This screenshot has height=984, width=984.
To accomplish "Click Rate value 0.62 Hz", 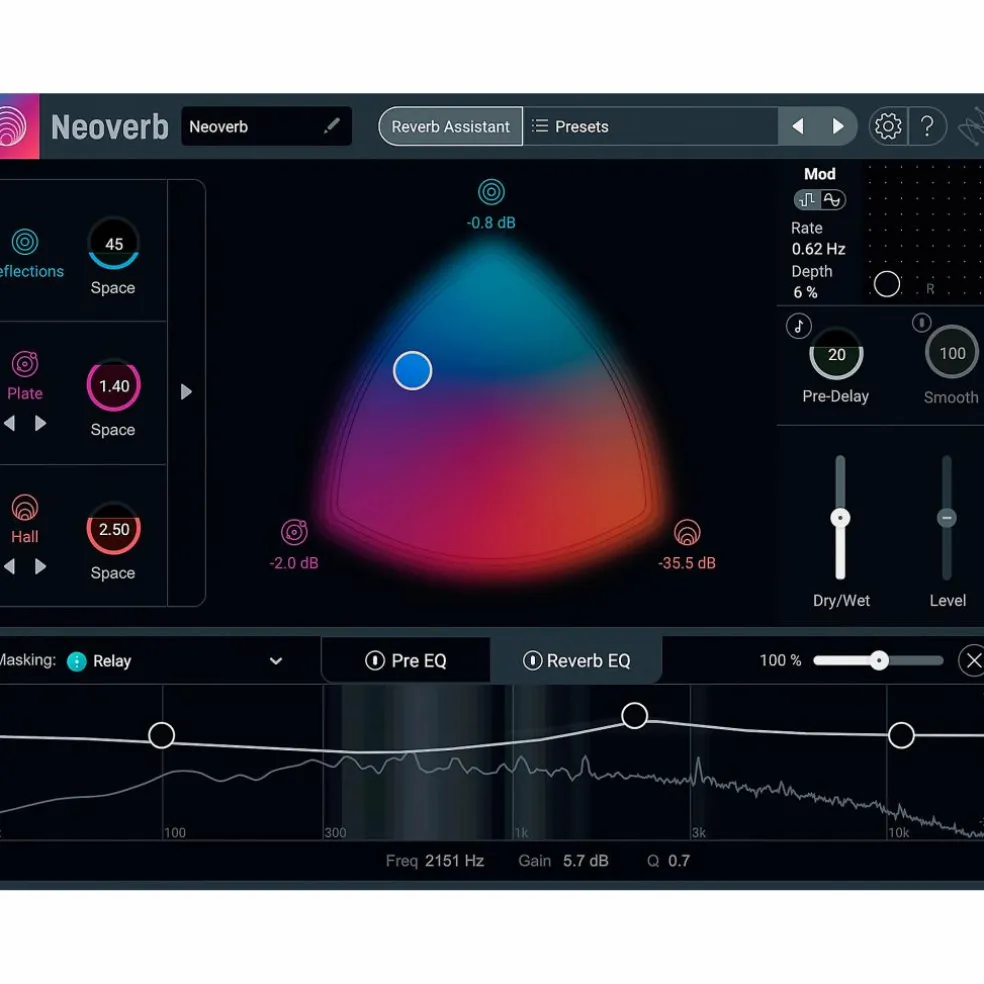I will (818, 249).
